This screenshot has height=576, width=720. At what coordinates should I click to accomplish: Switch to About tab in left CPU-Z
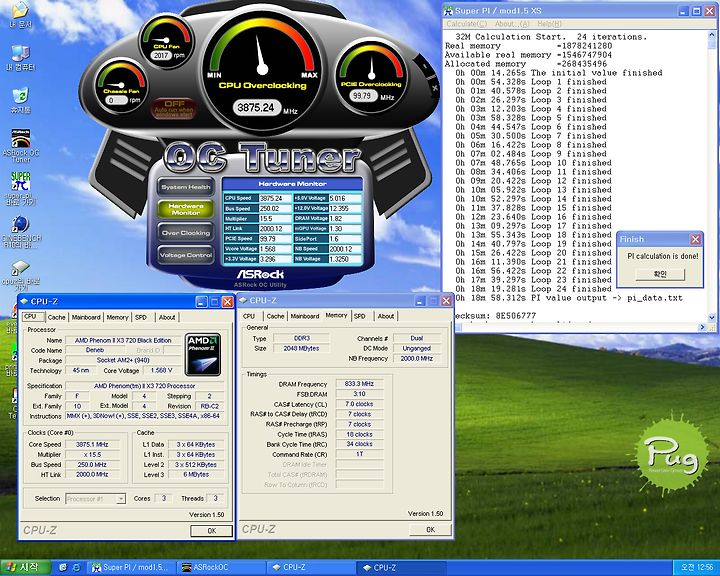[x=167, y=317]
